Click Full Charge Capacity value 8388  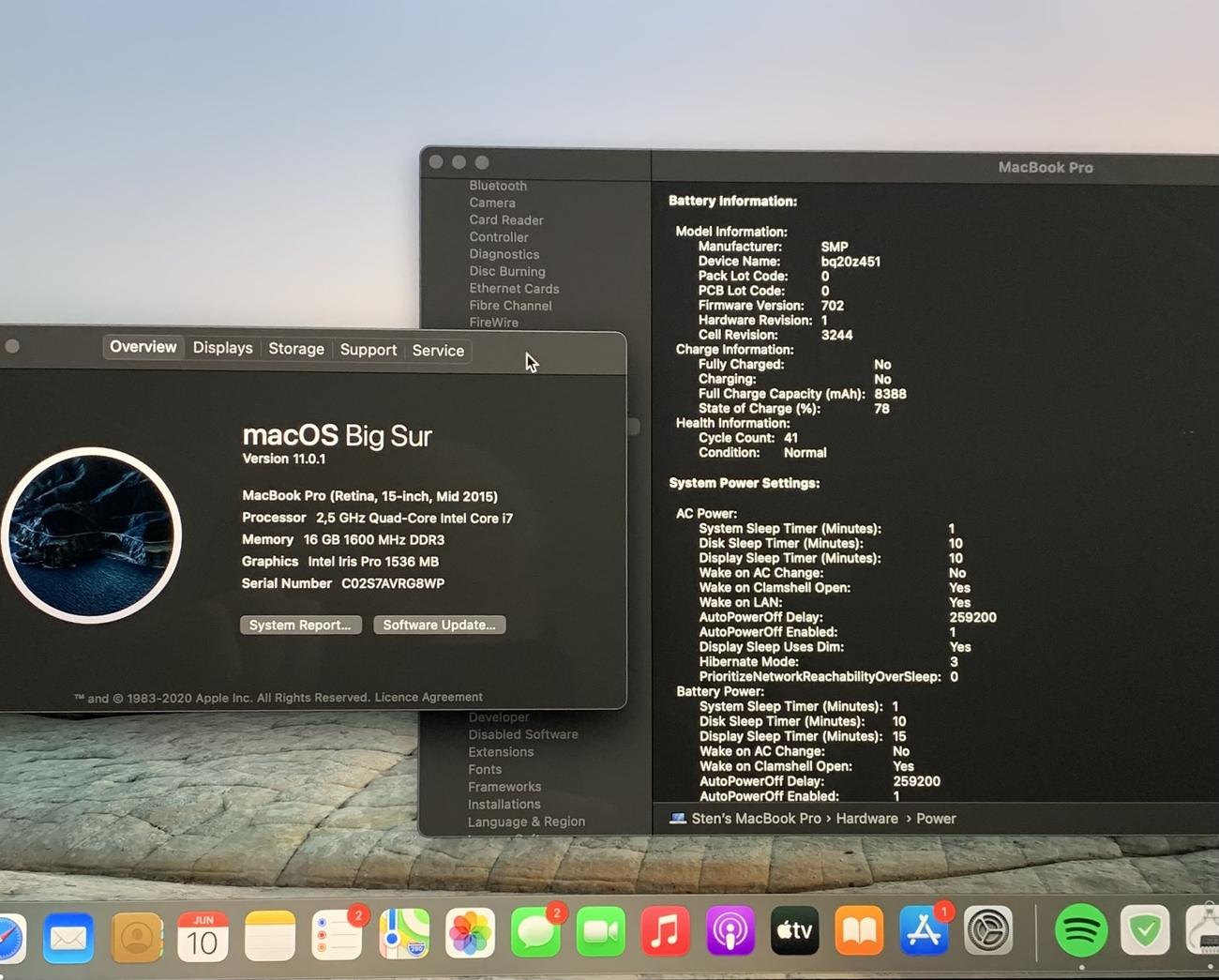(x=890, y=394)
